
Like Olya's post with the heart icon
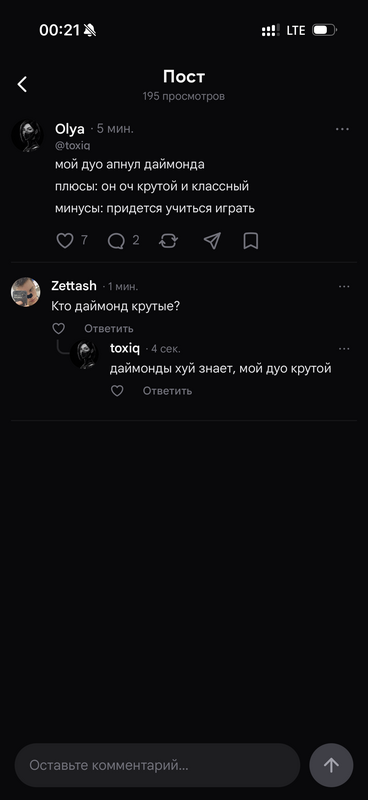click(x=65, y=241)
